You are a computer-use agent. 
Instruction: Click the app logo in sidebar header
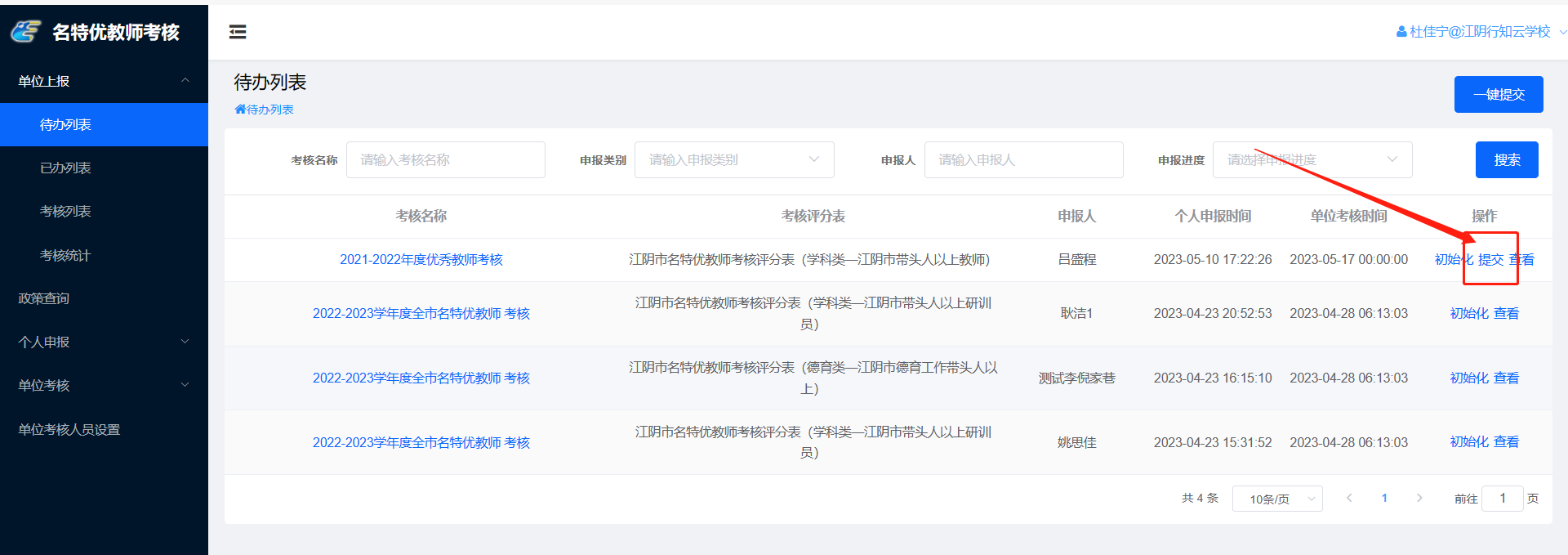[26, 32]
